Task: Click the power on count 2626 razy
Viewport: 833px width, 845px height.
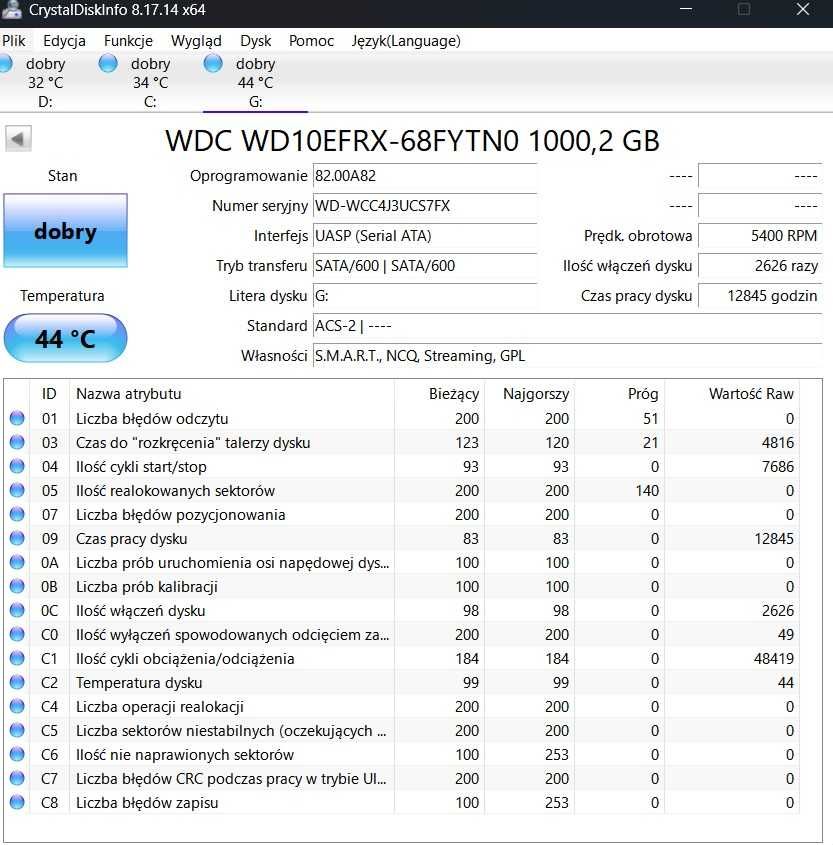Action: tap(760, 266)
